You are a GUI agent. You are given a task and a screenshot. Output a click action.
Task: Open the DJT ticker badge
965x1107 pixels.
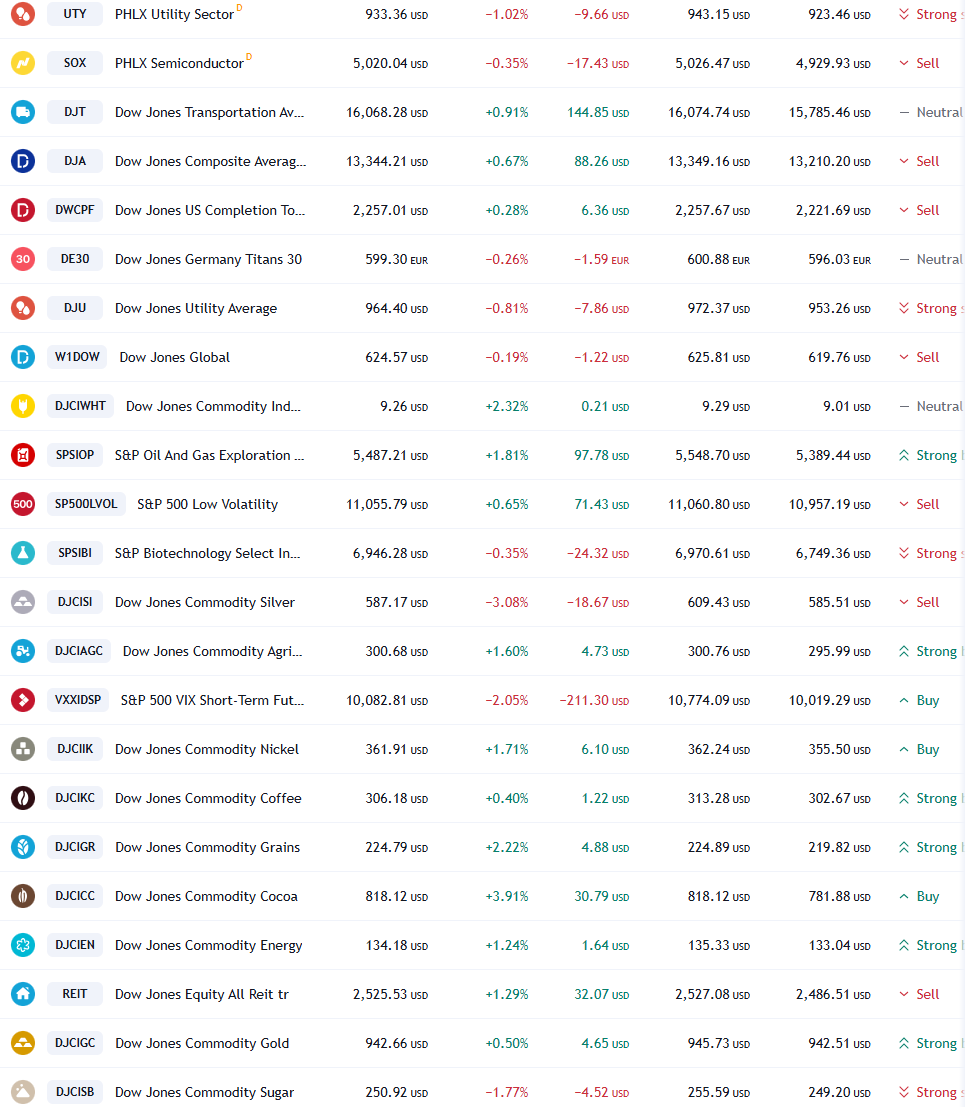point(75,112)
